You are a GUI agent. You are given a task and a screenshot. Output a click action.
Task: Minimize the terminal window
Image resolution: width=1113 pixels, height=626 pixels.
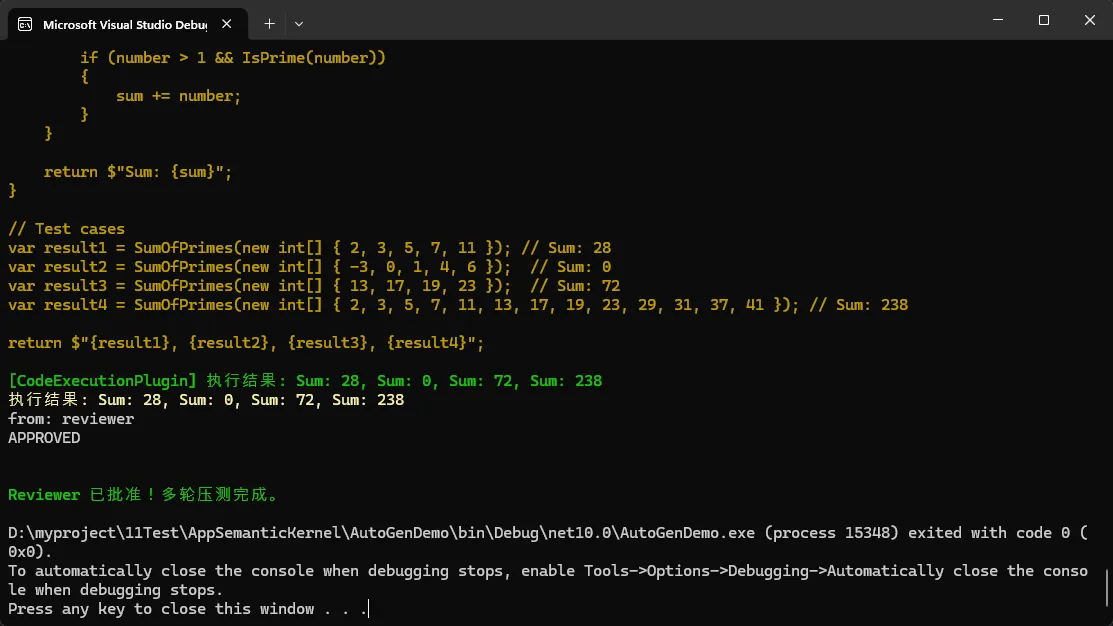pos(996,20)
